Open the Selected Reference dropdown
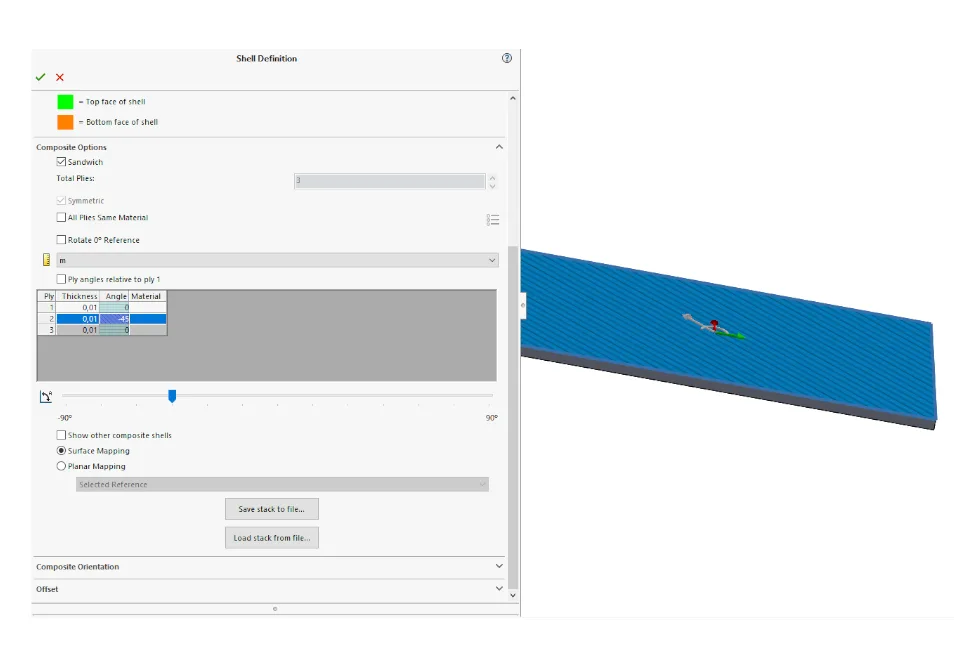 tap(282, 484)
